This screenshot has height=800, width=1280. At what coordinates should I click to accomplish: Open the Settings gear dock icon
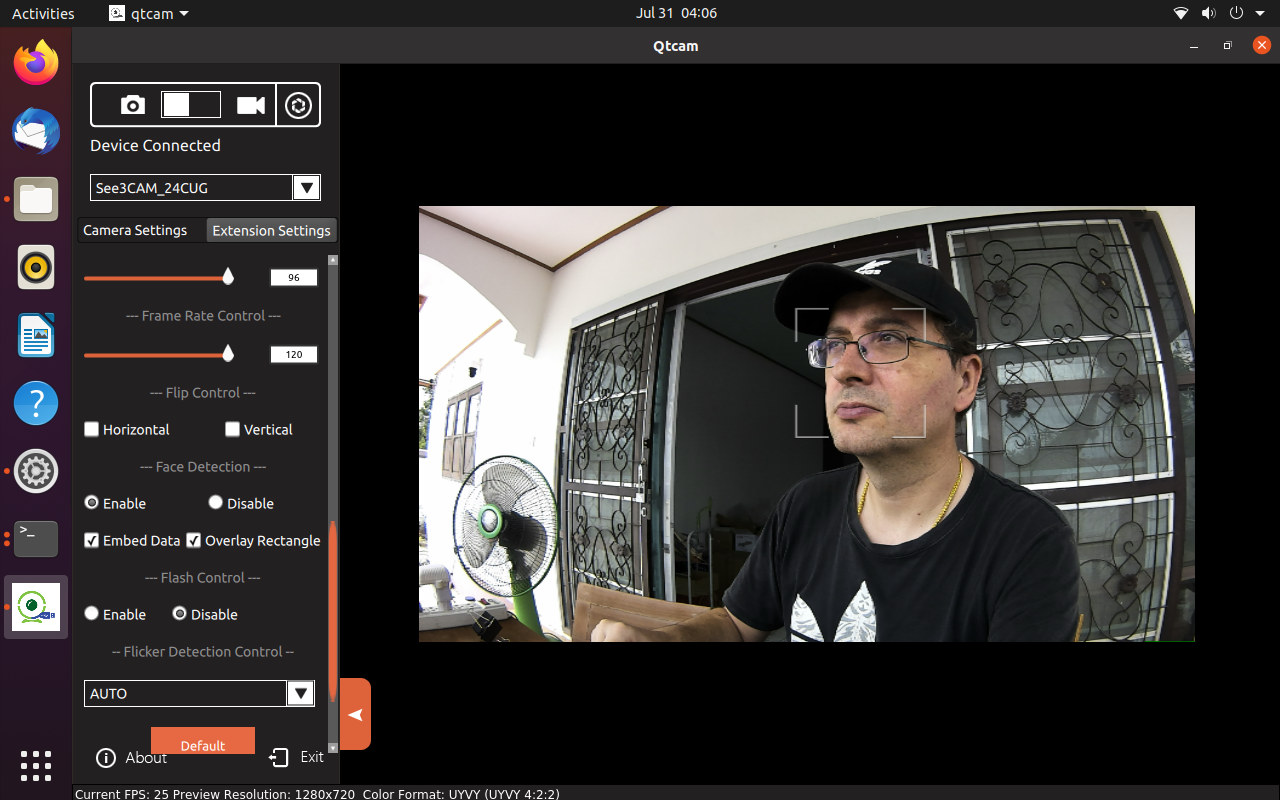(36, 471)
